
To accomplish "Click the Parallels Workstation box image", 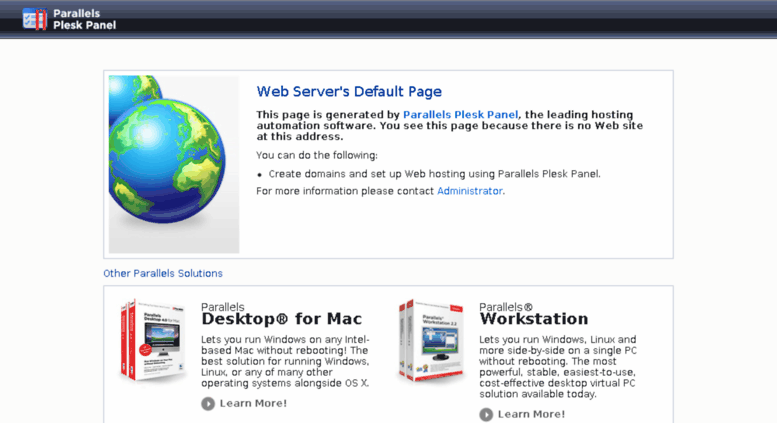I will [431, 340].
